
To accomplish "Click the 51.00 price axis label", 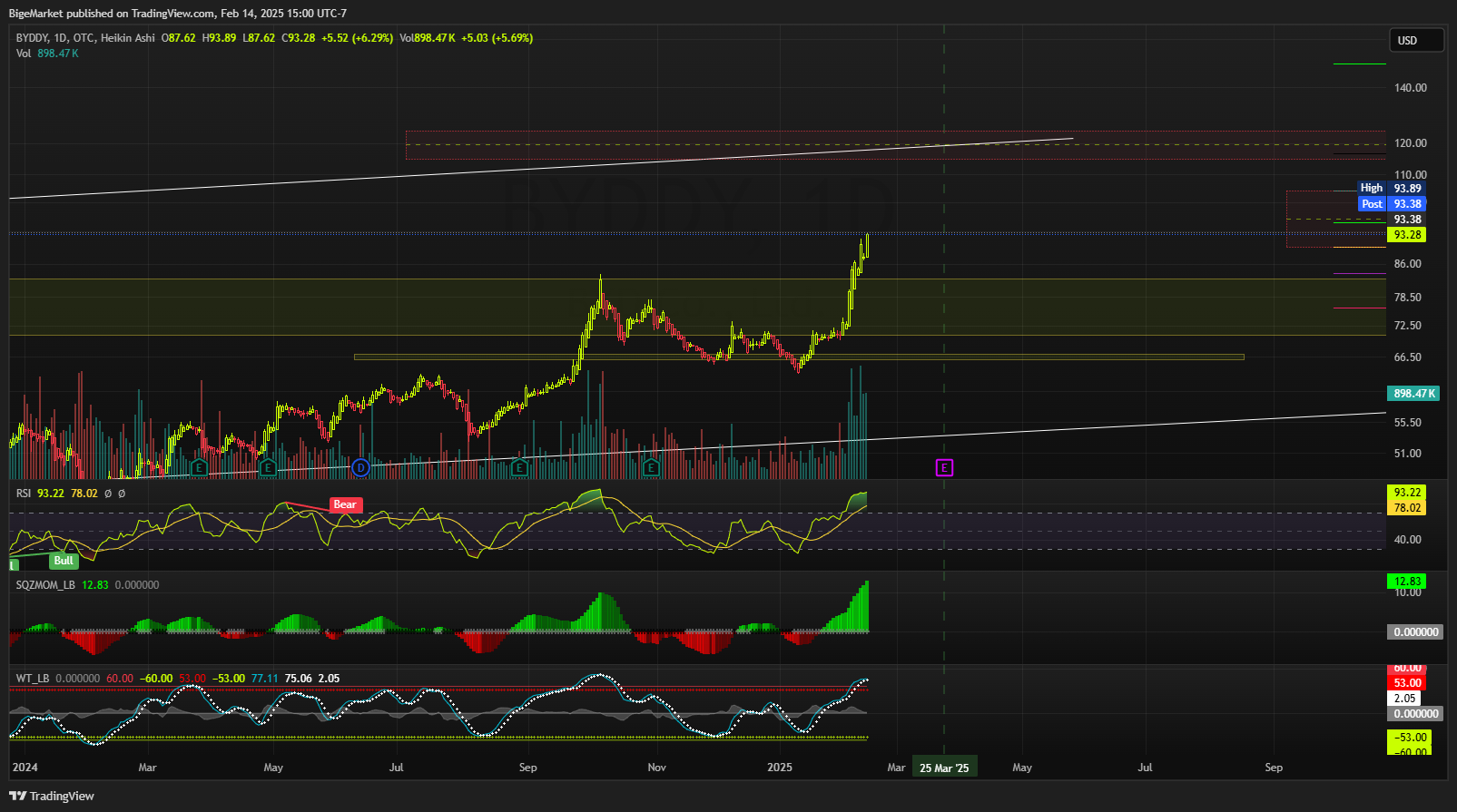I will coord(1408,454).
